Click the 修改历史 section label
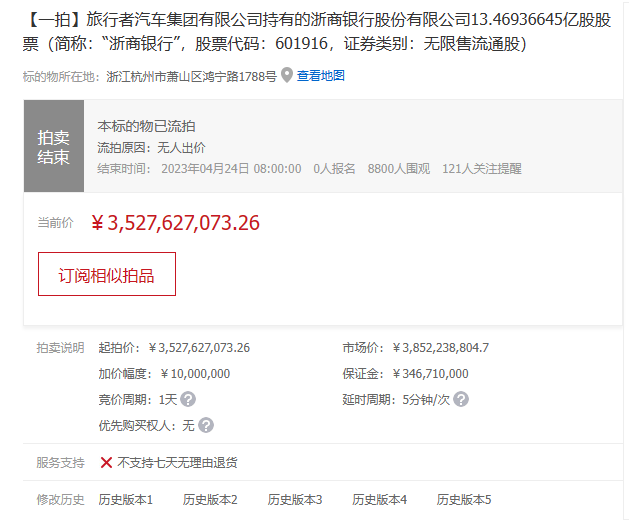This screenshot has height=520, width=629. click(x=60, y=500)
